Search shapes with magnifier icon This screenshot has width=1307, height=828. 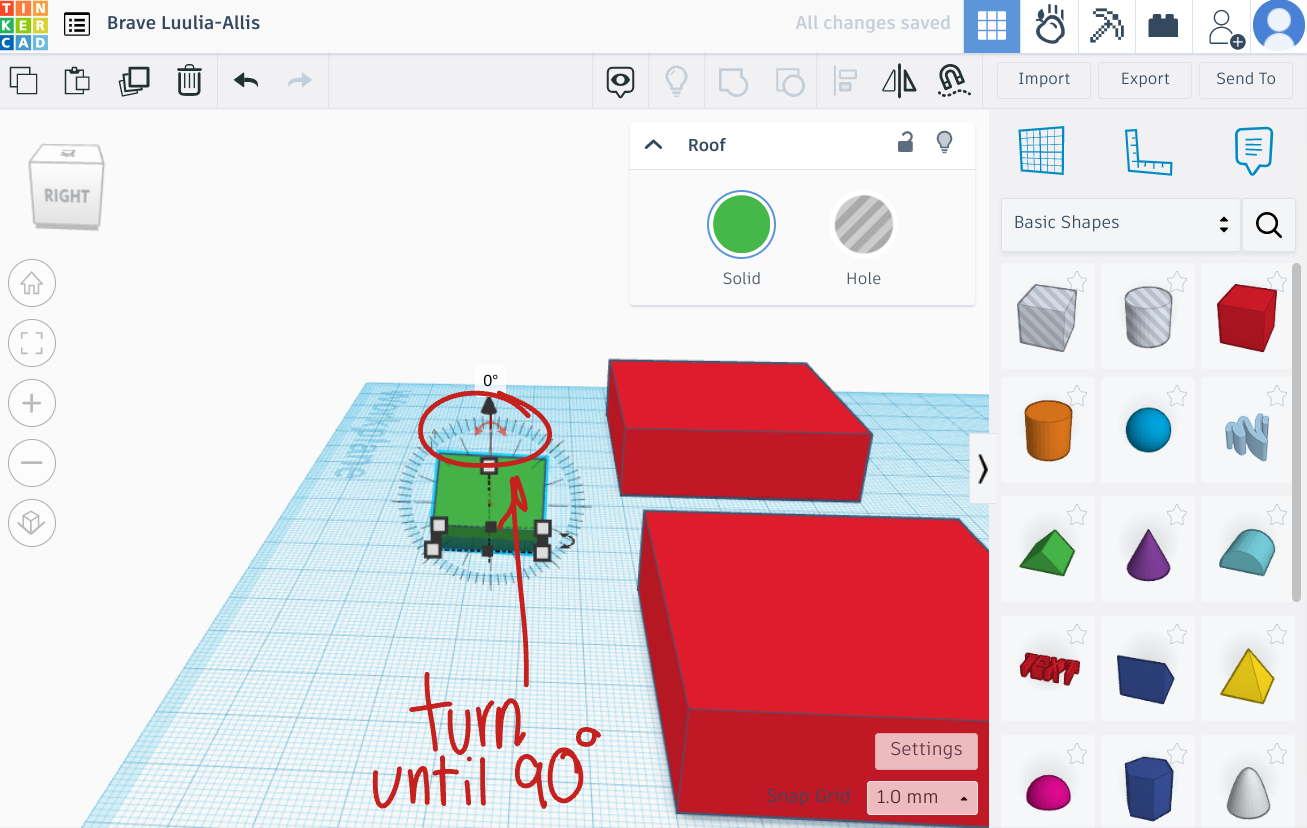pyautogui.click(x=1269, y=225)
